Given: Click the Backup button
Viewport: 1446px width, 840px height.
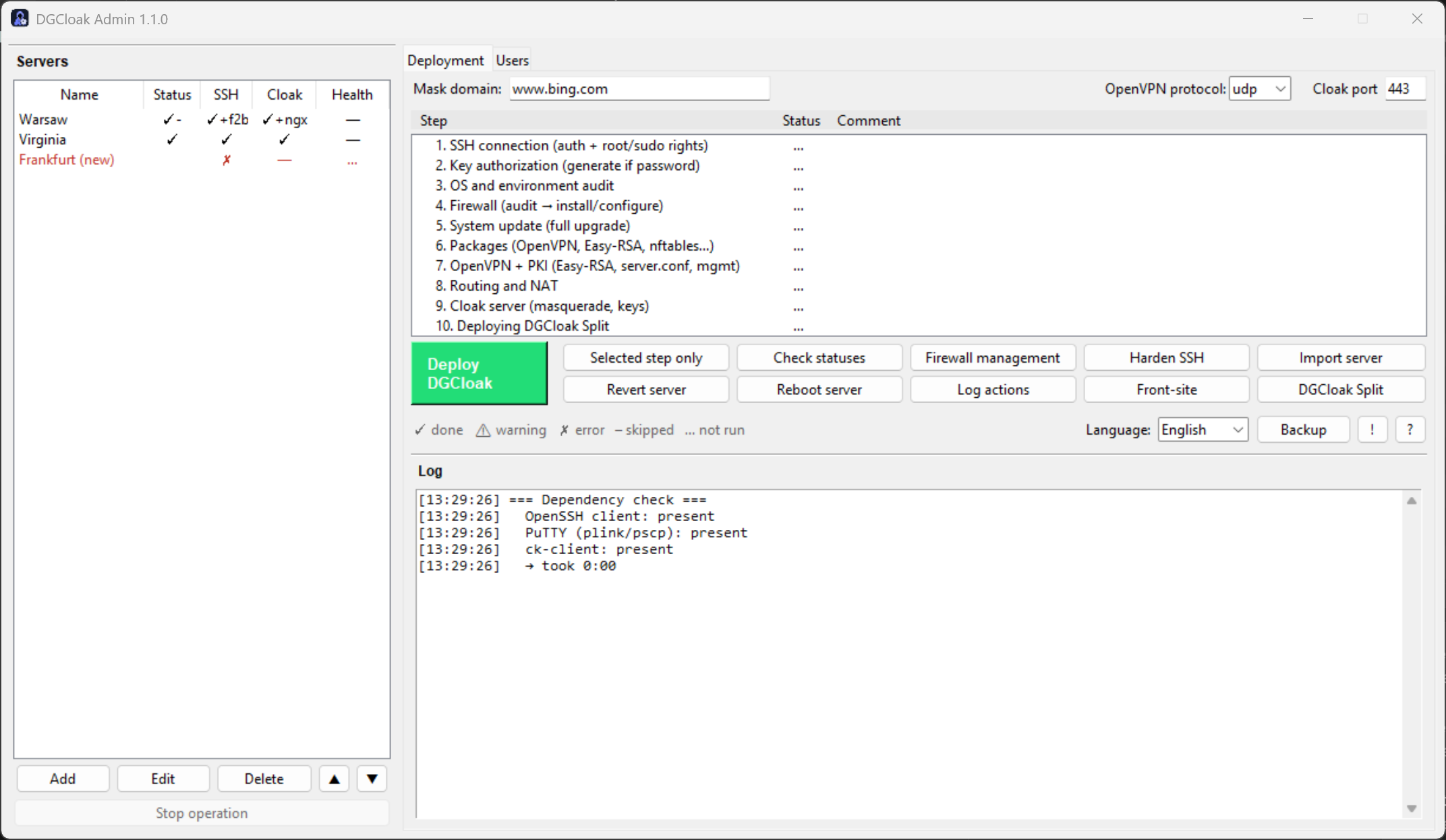Looking at the screenshot, I should [1303, 429].
